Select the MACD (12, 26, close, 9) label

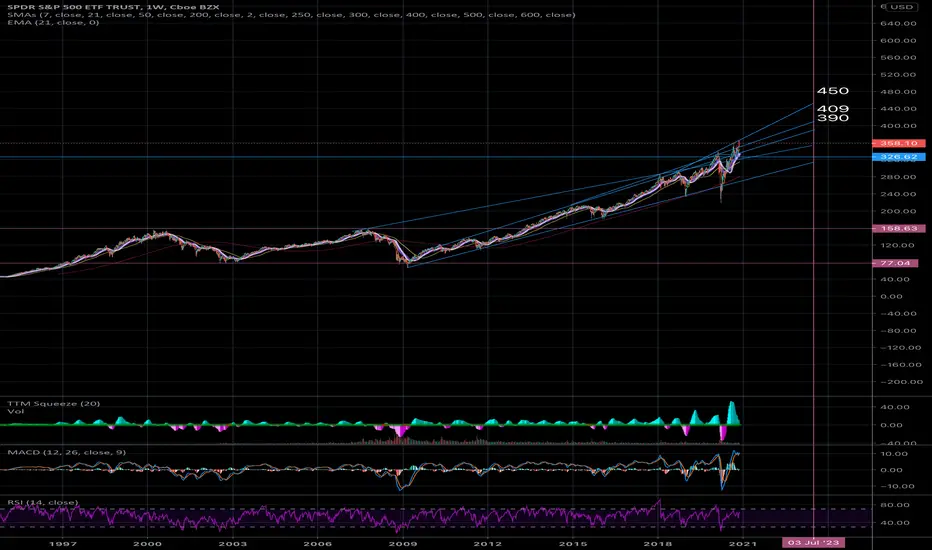[x=67, y=452]
